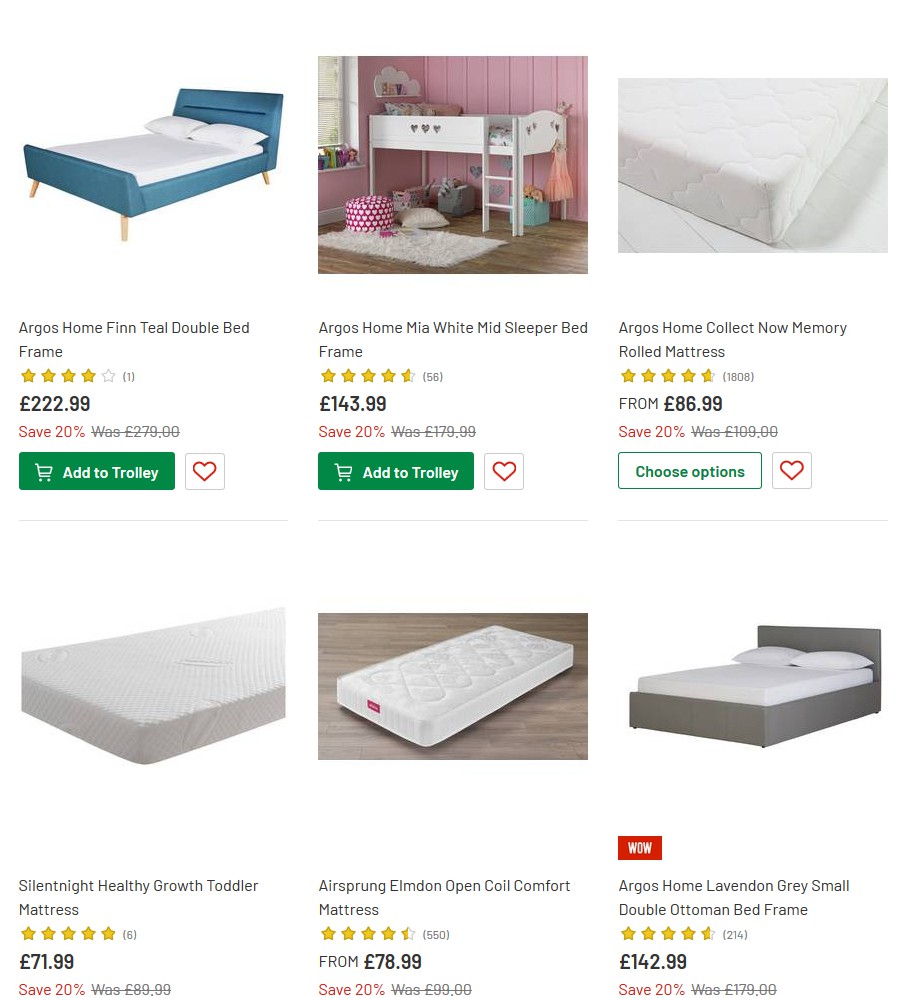
Task: Click the Mia White Mid Sleeper product photo
Action: (452, 165)
